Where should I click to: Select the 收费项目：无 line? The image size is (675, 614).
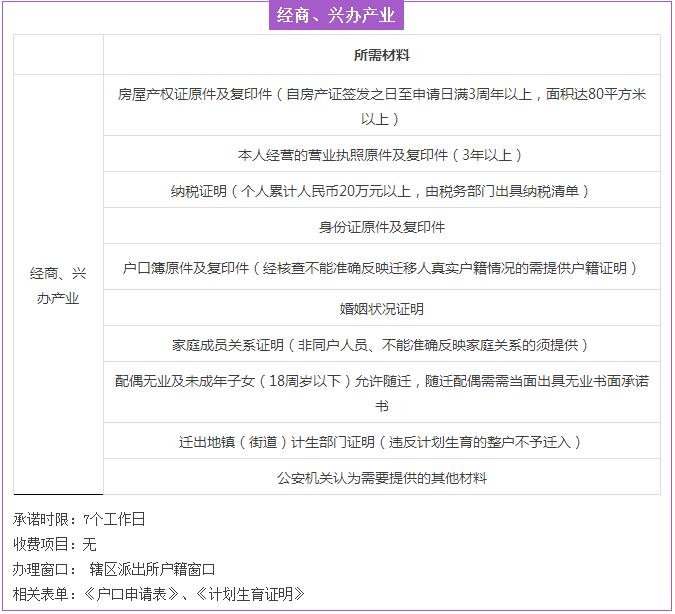[x=55, y=544]
